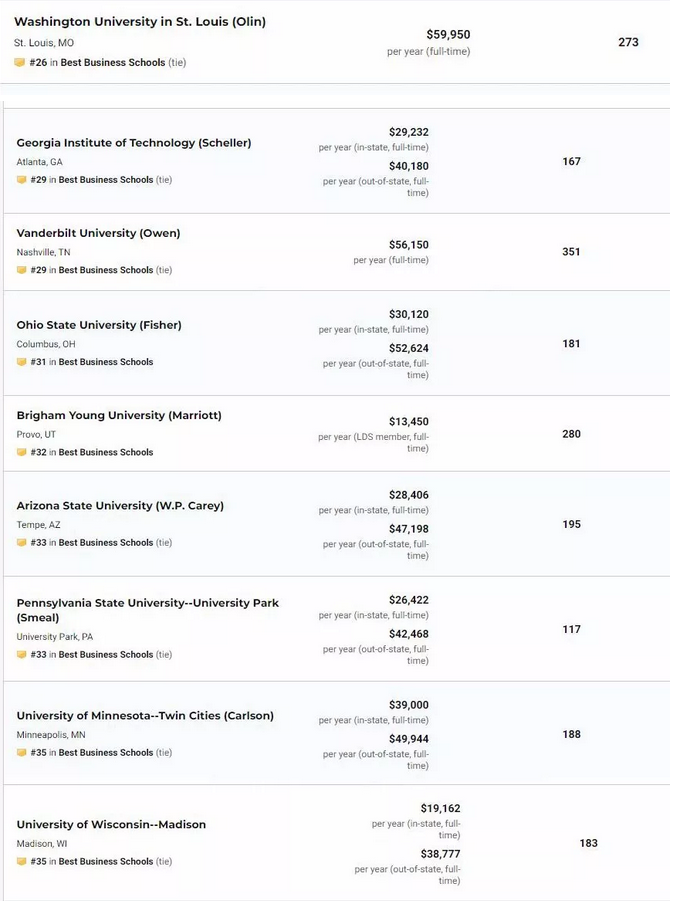This screenshot has height=901, width=676.
Task: Click Best Business Schools link under Brigham Young
Action: [106, 452]
